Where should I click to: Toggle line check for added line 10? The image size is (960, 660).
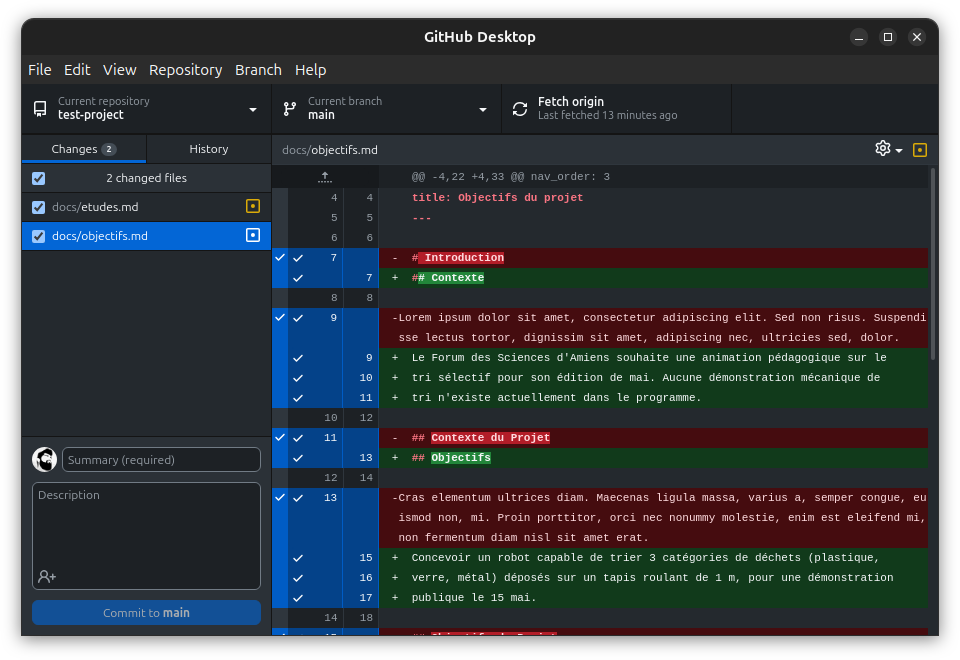pyautogui.click(x=298, y=378)
